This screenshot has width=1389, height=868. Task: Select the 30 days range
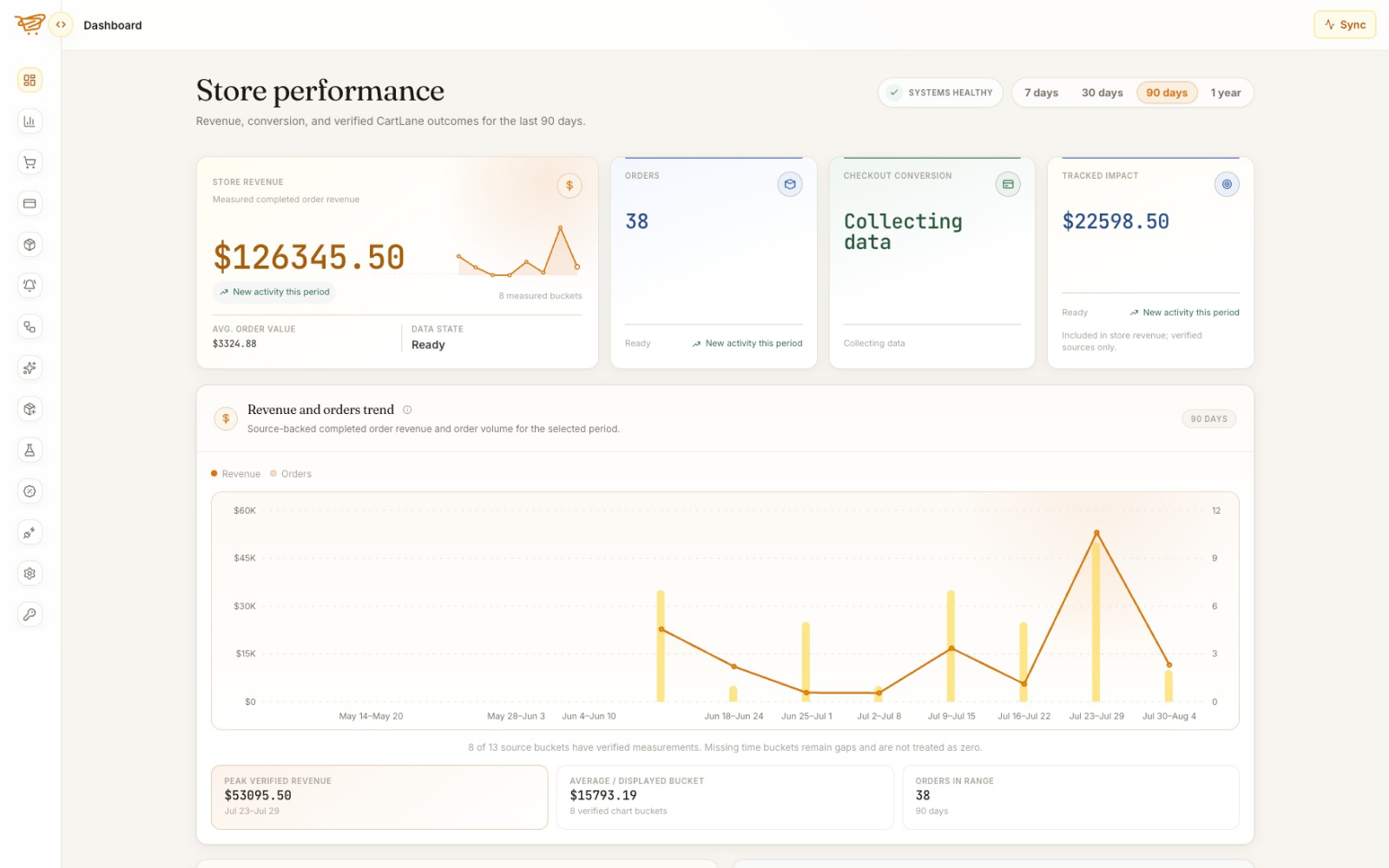point(1102,93)
